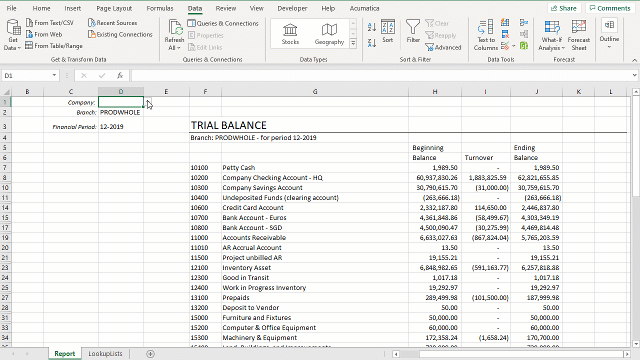
Task: Switch to the Insert tab
Action: [x=73, y=8]
